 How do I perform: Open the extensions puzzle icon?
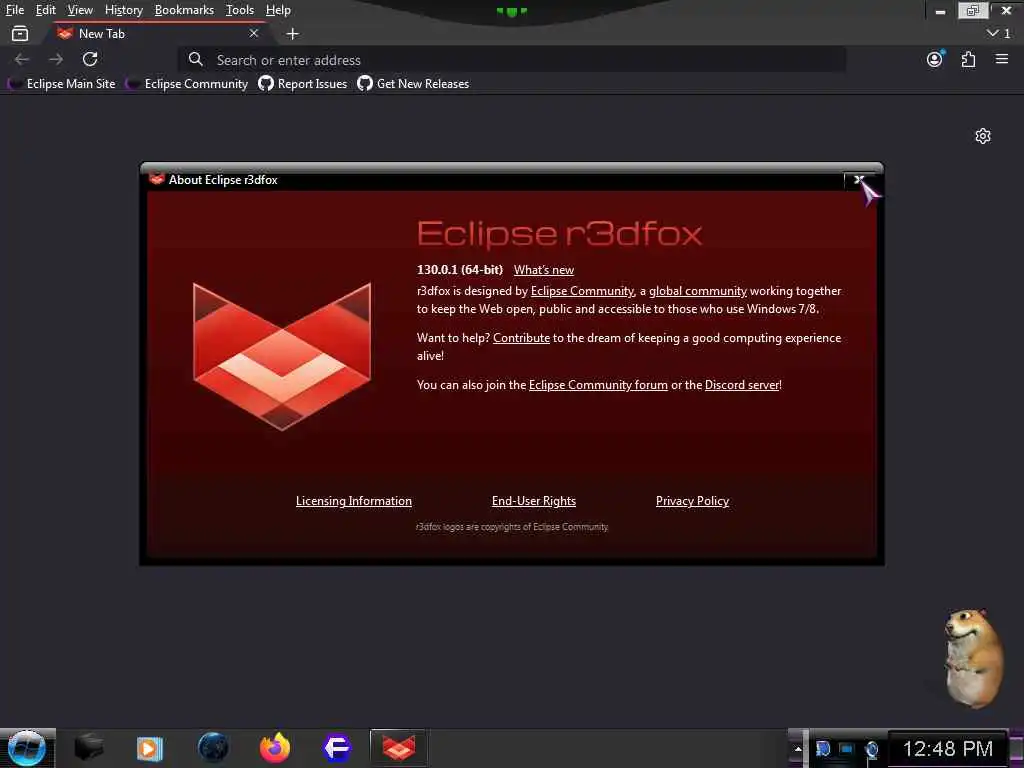[x=968, y=59]
